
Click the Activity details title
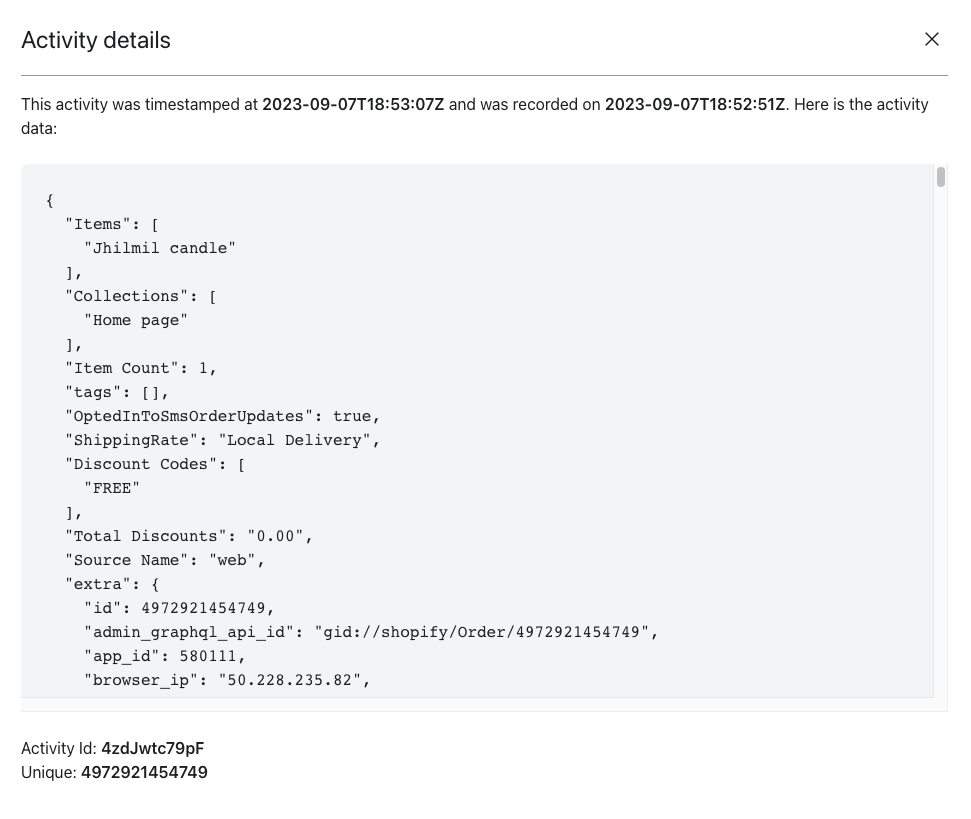[96, 40]
